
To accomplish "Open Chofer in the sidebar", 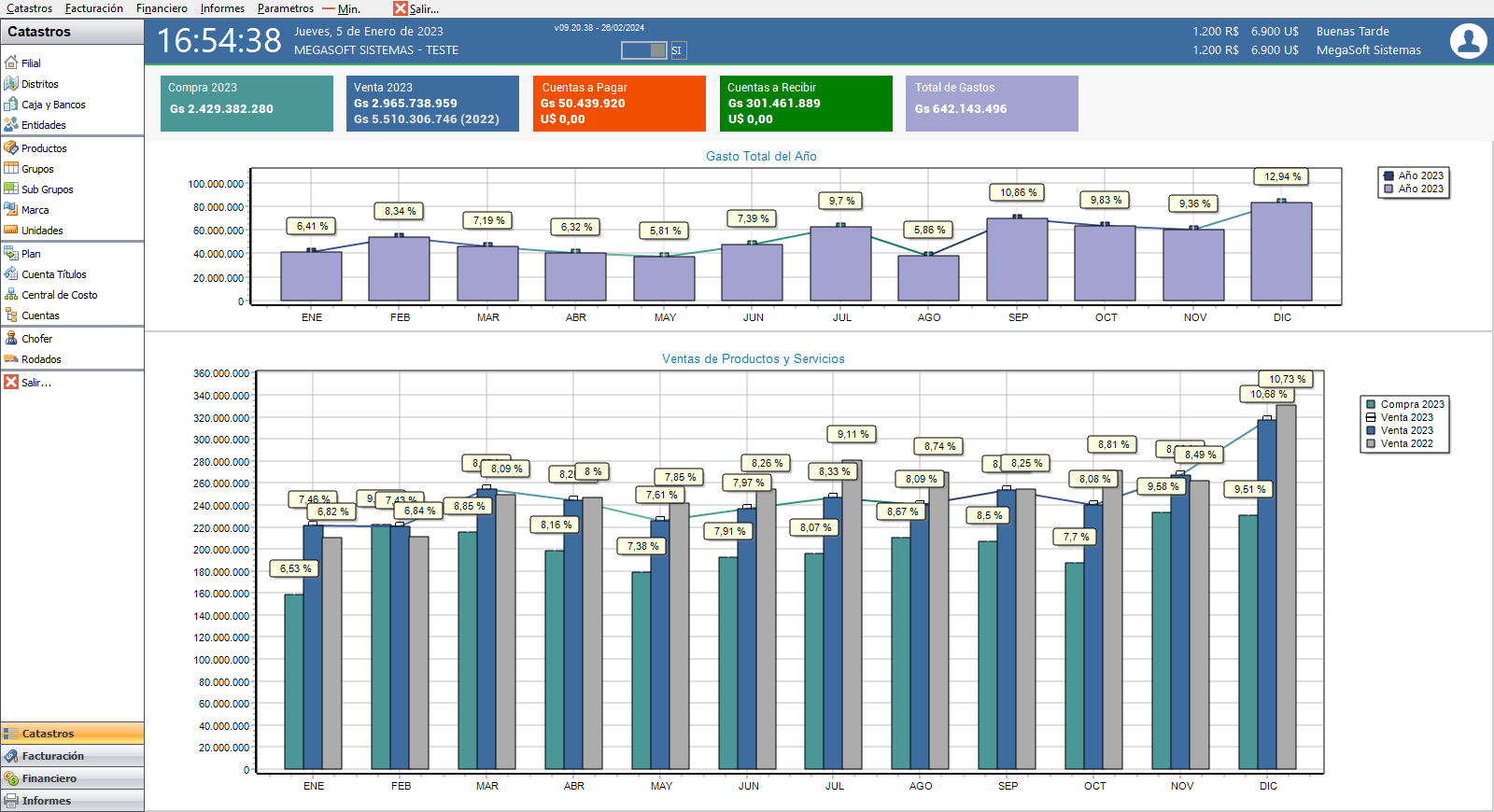I will pyautogui.click(x=28, y=339).
